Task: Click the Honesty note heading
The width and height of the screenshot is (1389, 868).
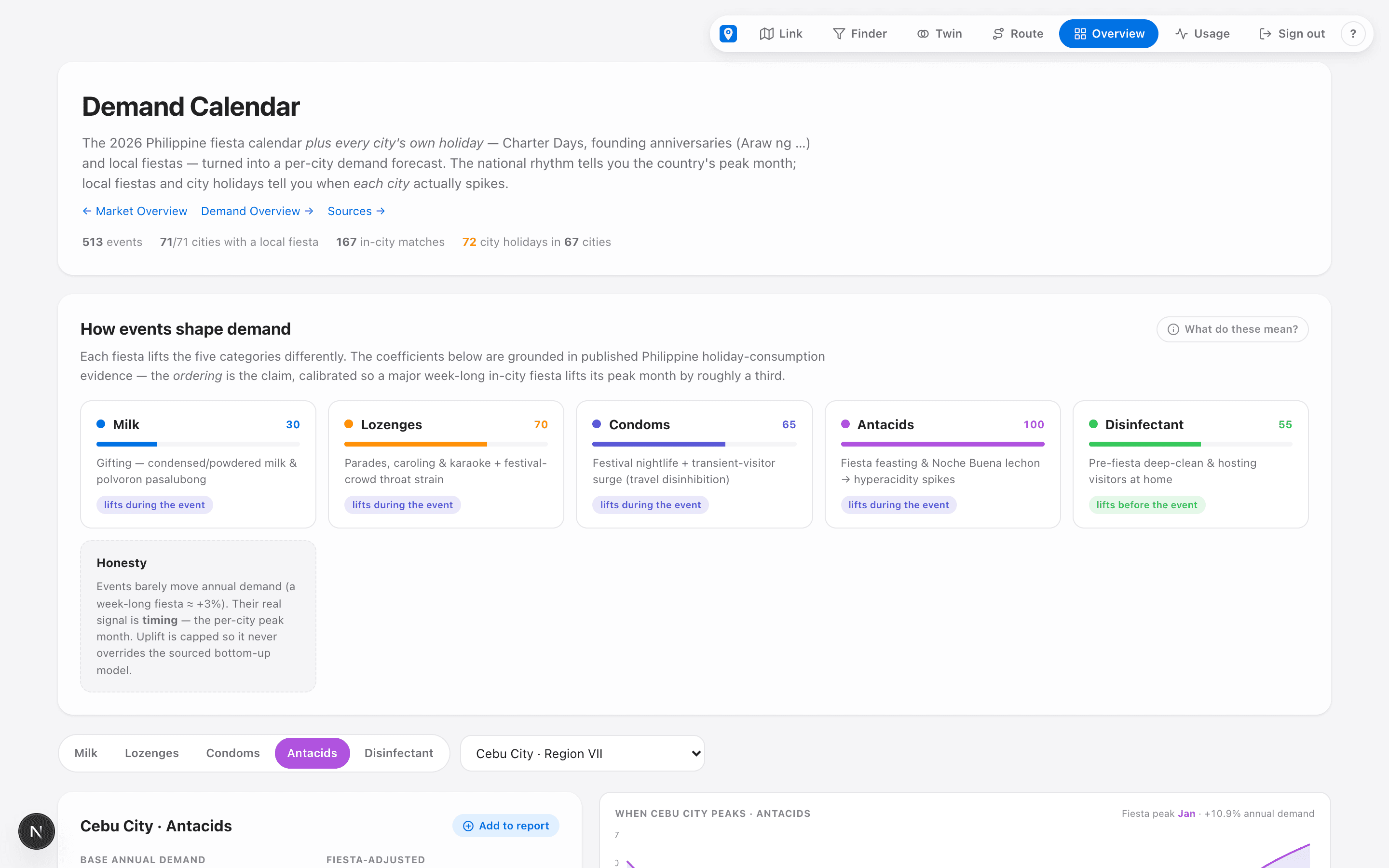Action: tap(122, 563)
